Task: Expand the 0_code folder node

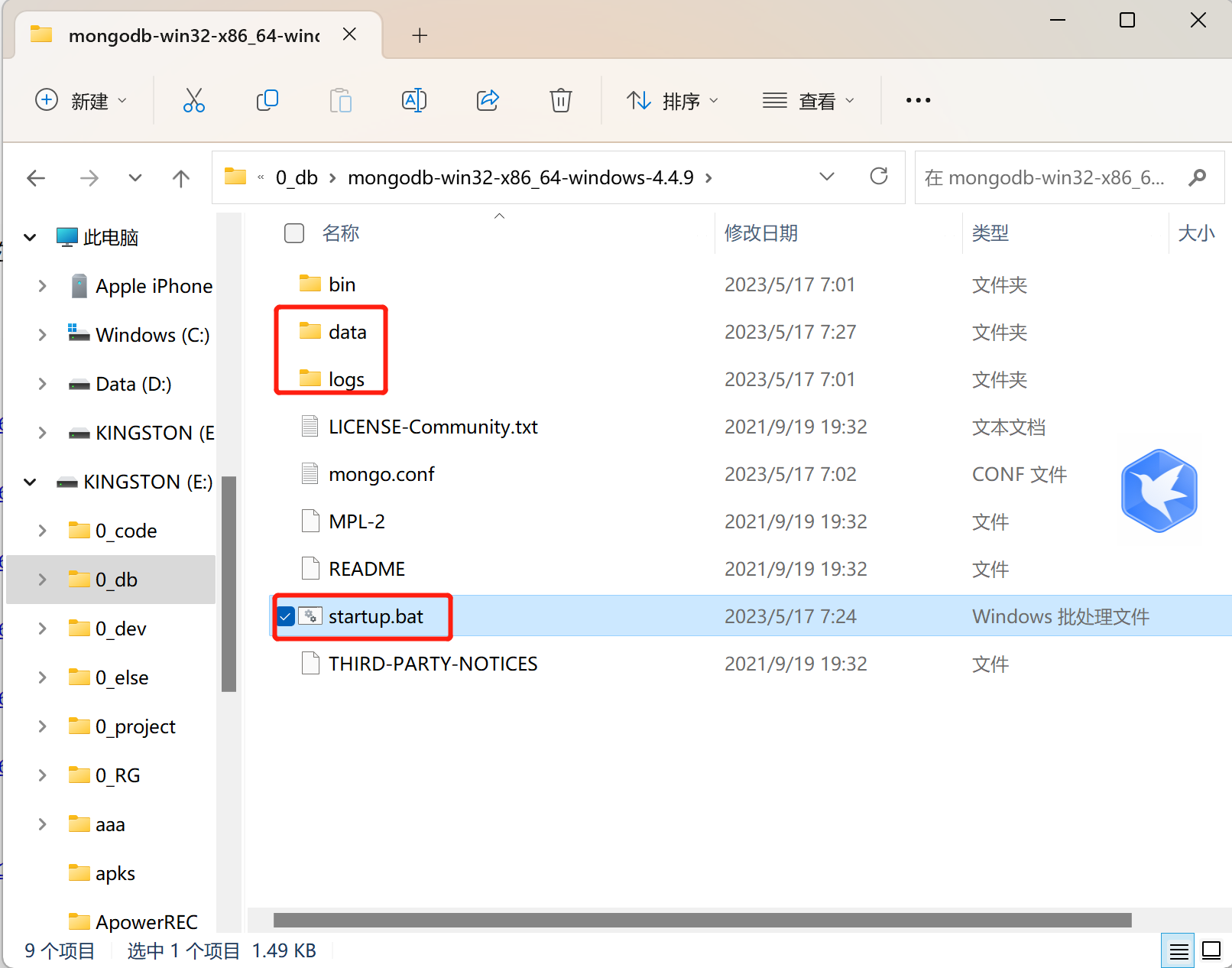Action: click(42, 531)
